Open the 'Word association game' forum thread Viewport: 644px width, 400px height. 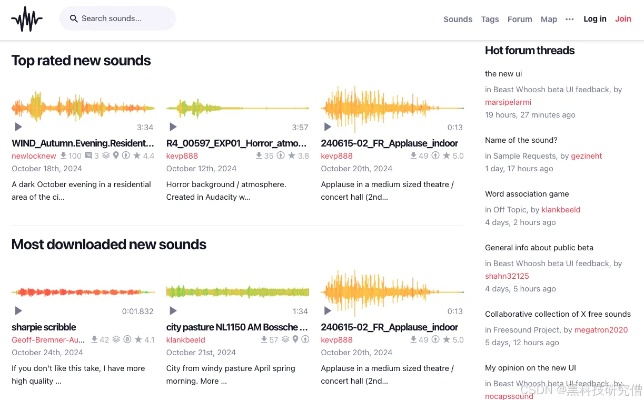pos(526,193)
